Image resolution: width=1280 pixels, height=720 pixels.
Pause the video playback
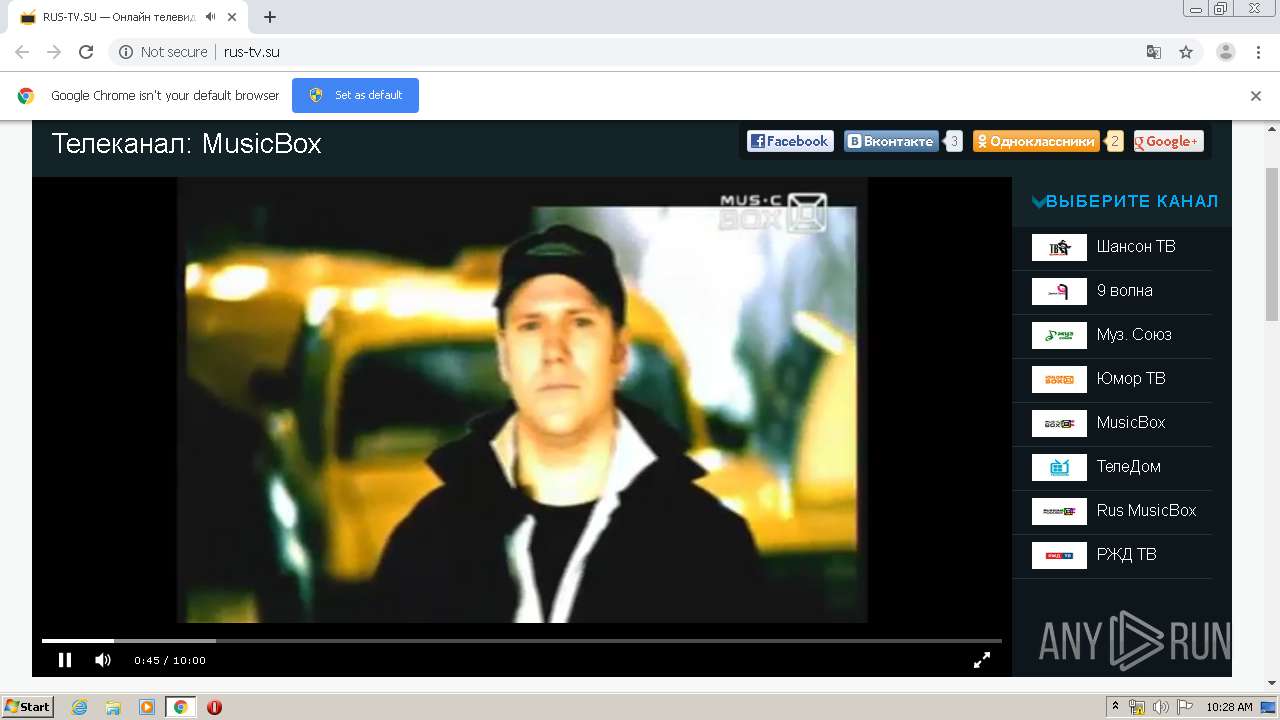(65, 660)
